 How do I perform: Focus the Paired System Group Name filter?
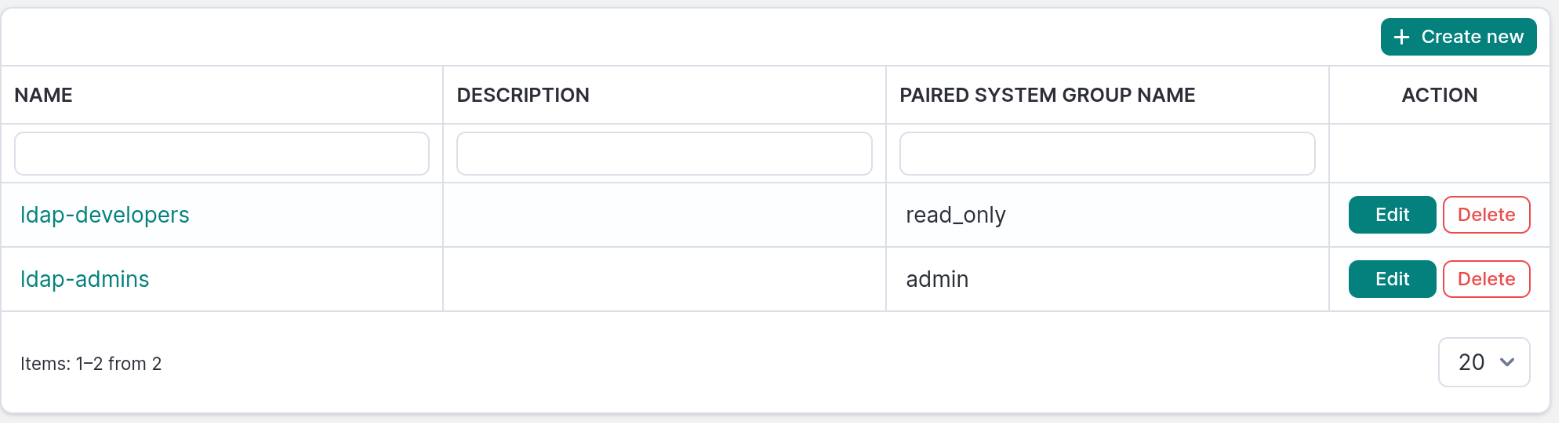[x=1107, y=154]
